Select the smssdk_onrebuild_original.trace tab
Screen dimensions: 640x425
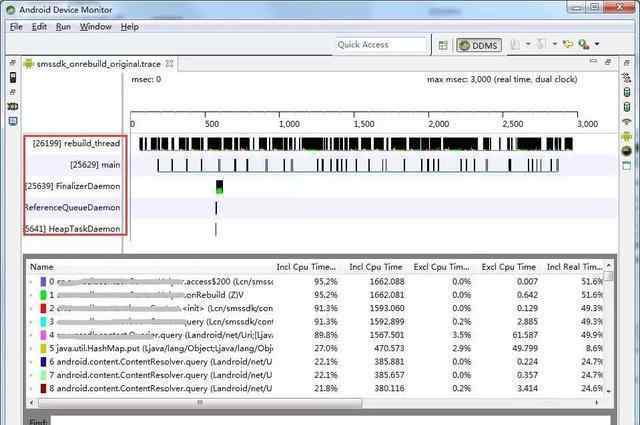[x=98, y=64]
